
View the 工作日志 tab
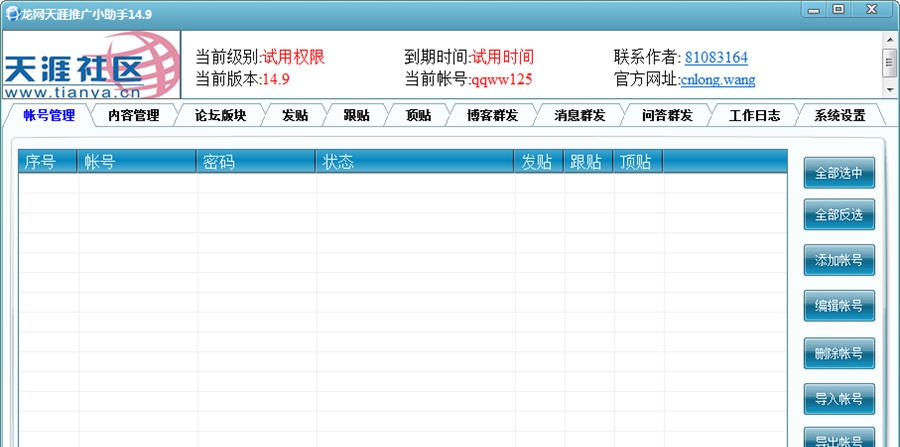pos(754,115)
